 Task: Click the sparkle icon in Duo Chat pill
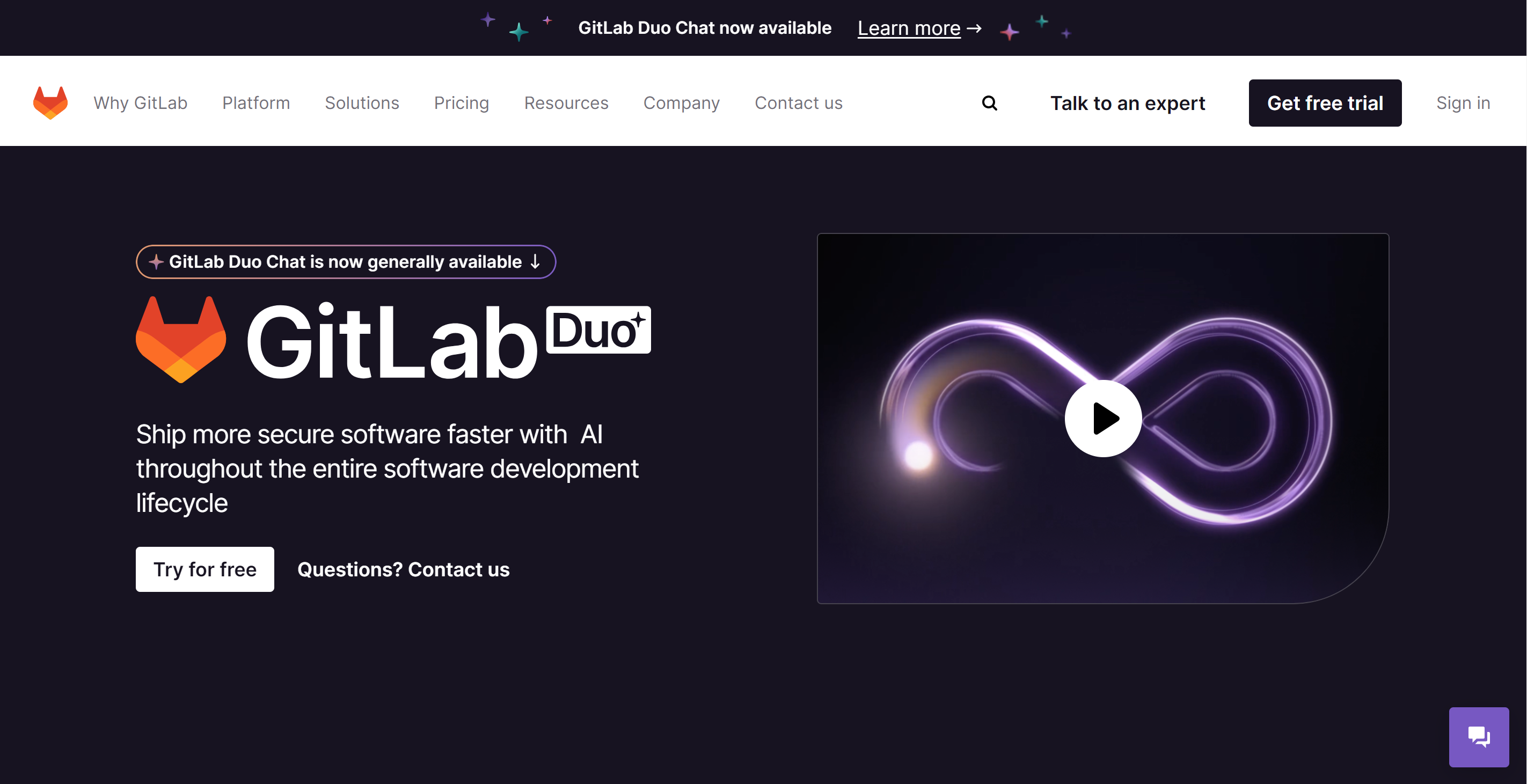pyautogui.click(x=156, y=262)
